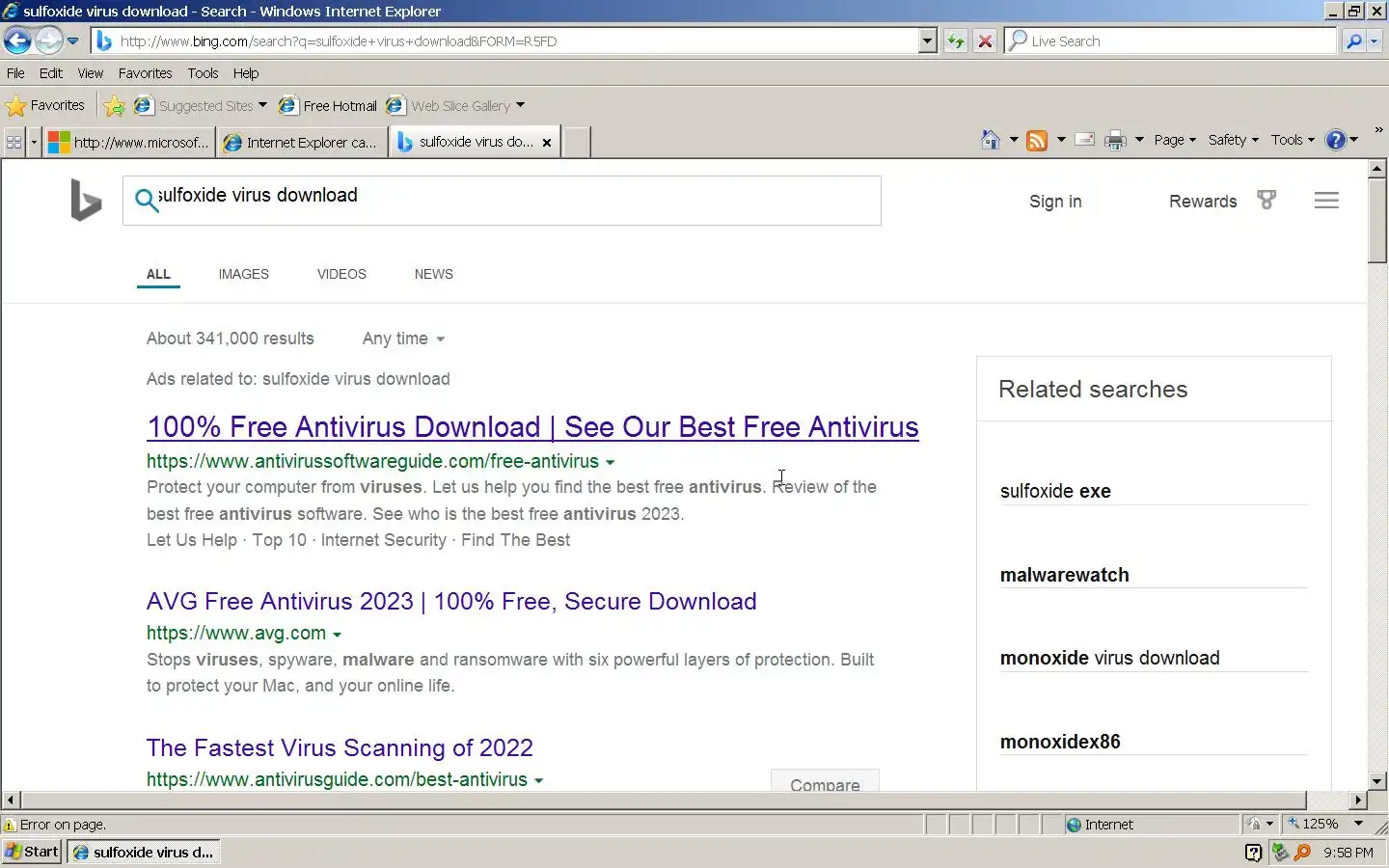Click the RSS feeds icon
Screen dimensions: 1389x868
click(1037, 140)
